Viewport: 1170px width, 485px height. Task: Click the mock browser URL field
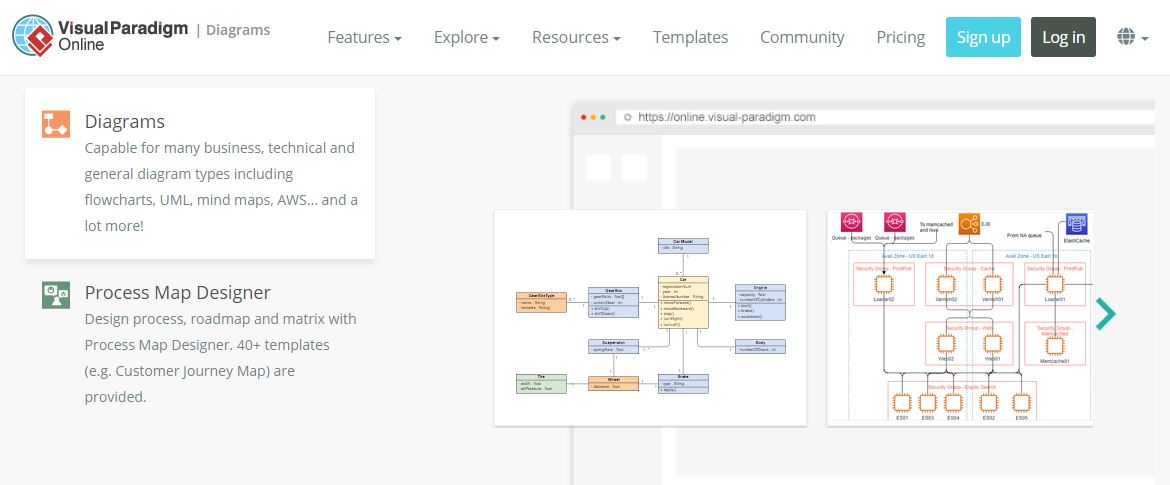tap(885, 117)
